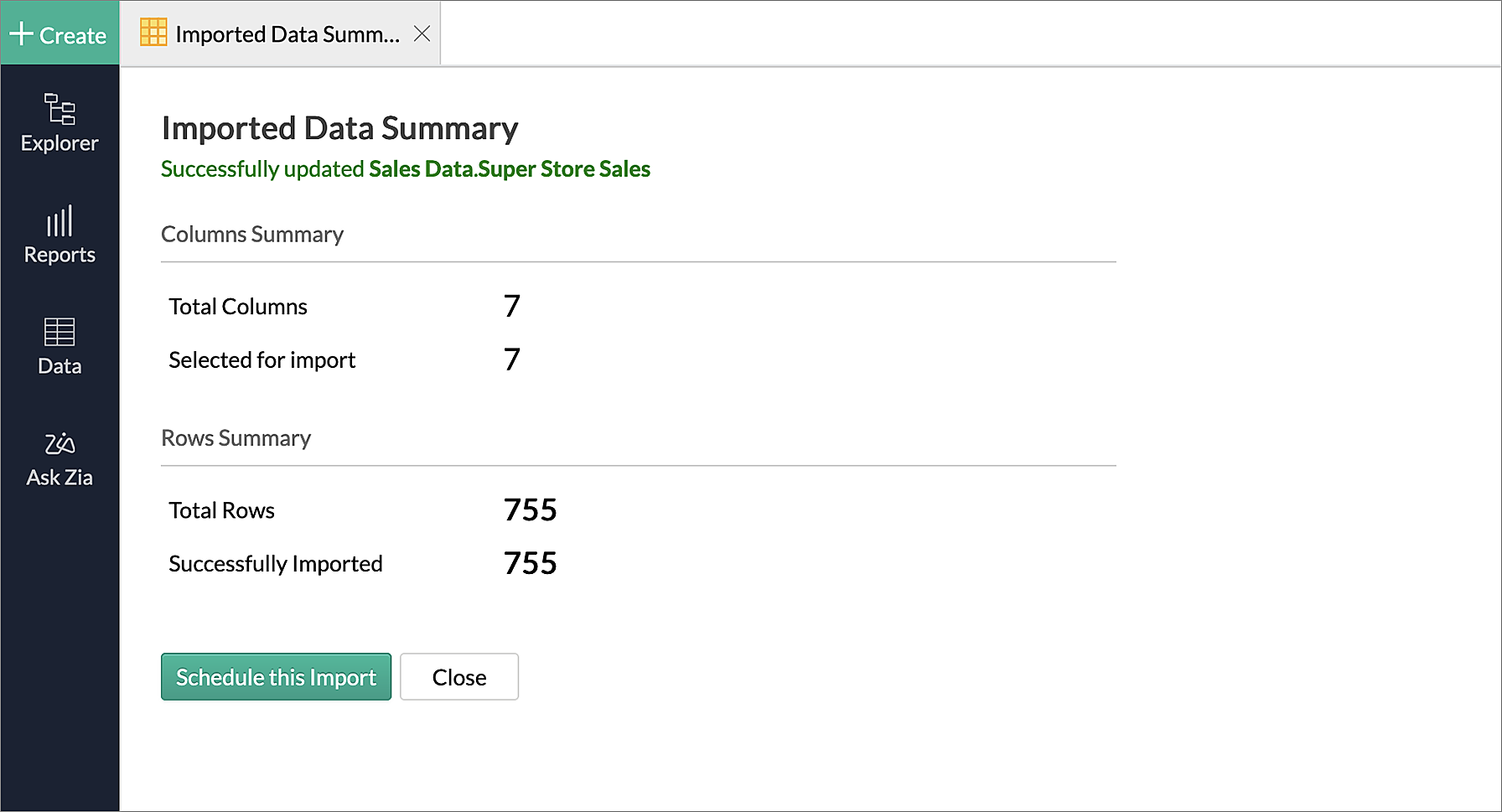This screenshot has height=812, width=1502.
Task: Click the table icon on the tab
Action: pyautogui.click(x=153, y=33)
